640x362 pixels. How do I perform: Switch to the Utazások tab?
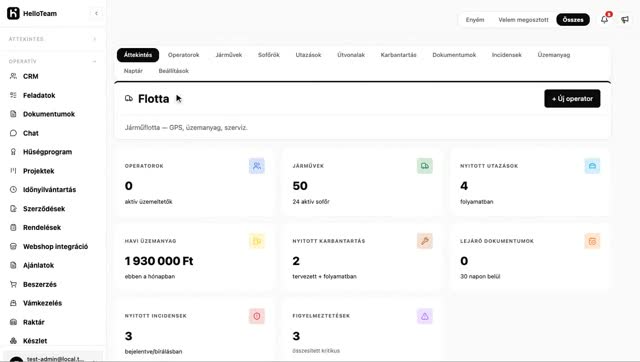pyautogui.click(x=308, y=55)
